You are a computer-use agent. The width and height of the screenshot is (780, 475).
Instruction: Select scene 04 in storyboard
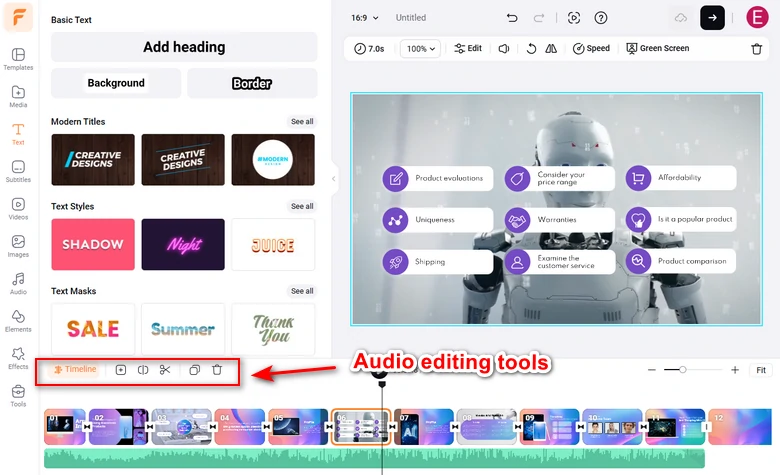click(240, 427)
